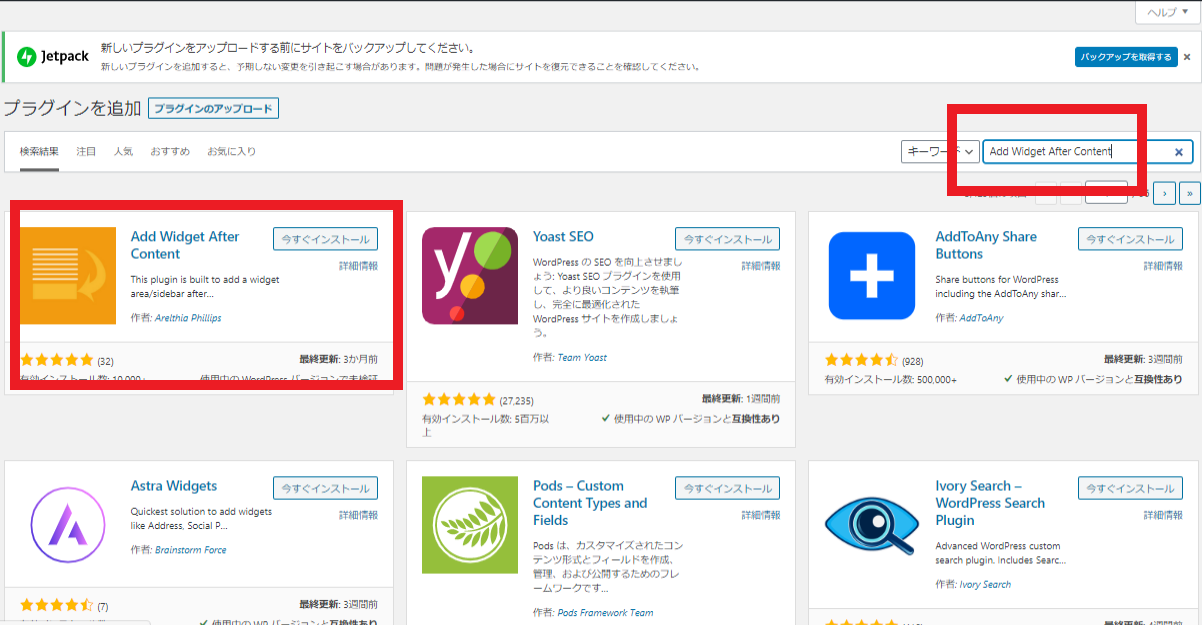This screenshot has width=1202, height=625.
Task: Click author link Pods Framework Team
Action: pyautogui.click(x=605, y=612)
